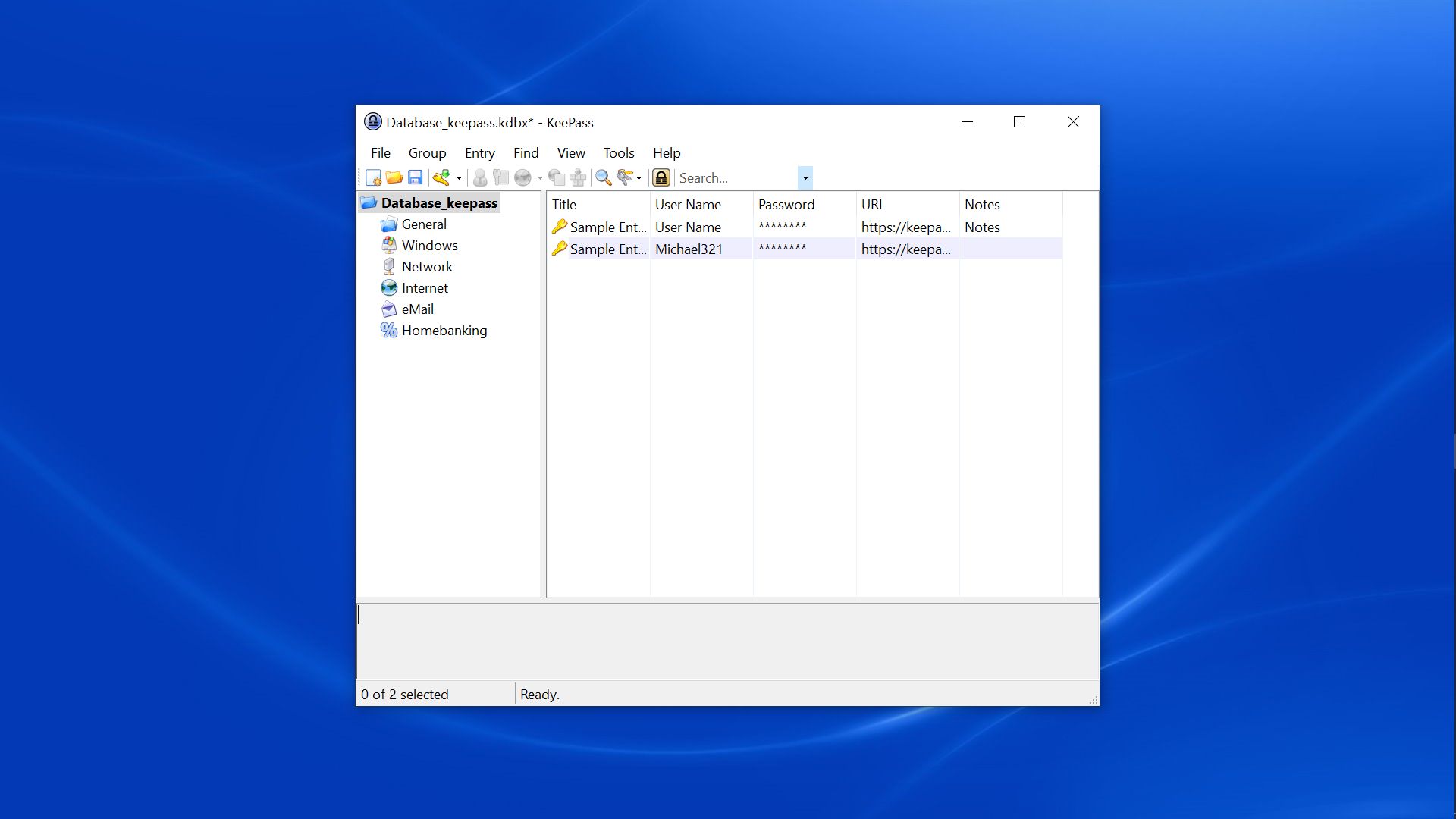Select the Michael321 entry row
The height and width of the screenshot is (819, 1456).
(689, 249)
